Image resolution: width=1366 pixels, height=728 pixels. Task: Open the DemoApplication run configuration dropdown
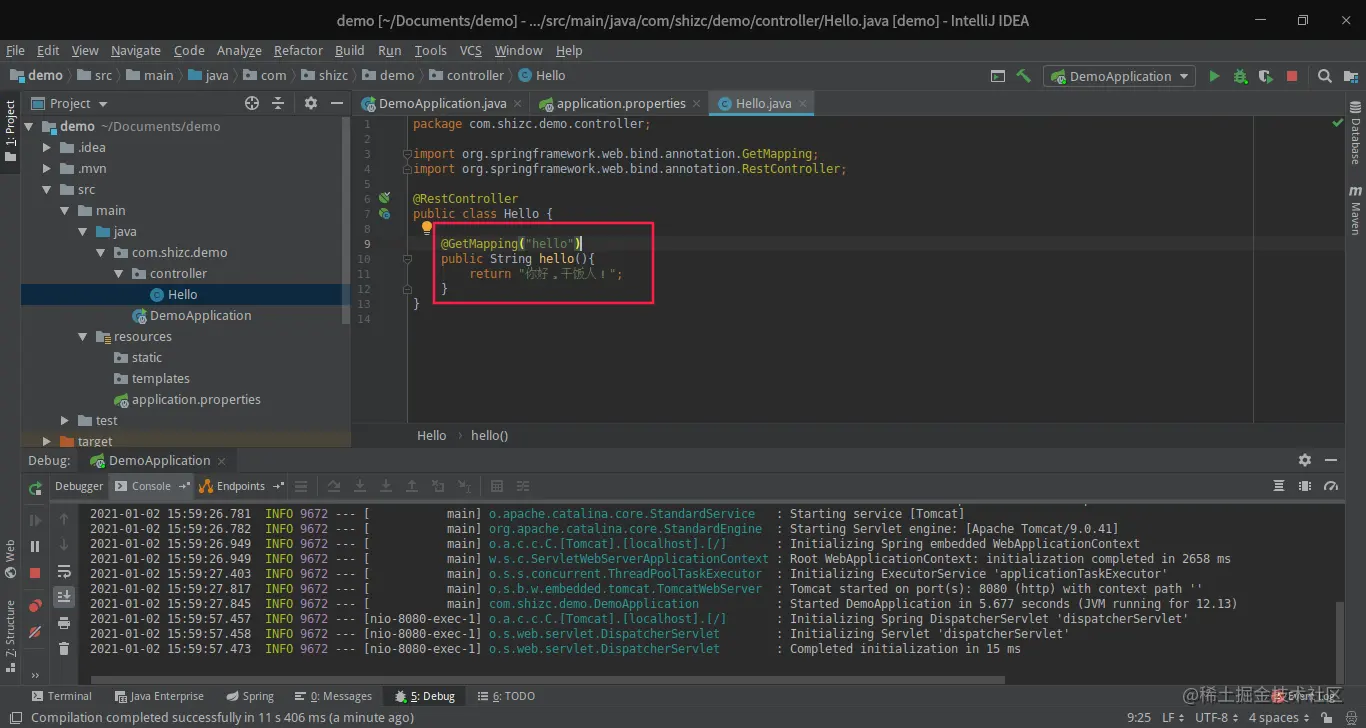click(1119, 76)
